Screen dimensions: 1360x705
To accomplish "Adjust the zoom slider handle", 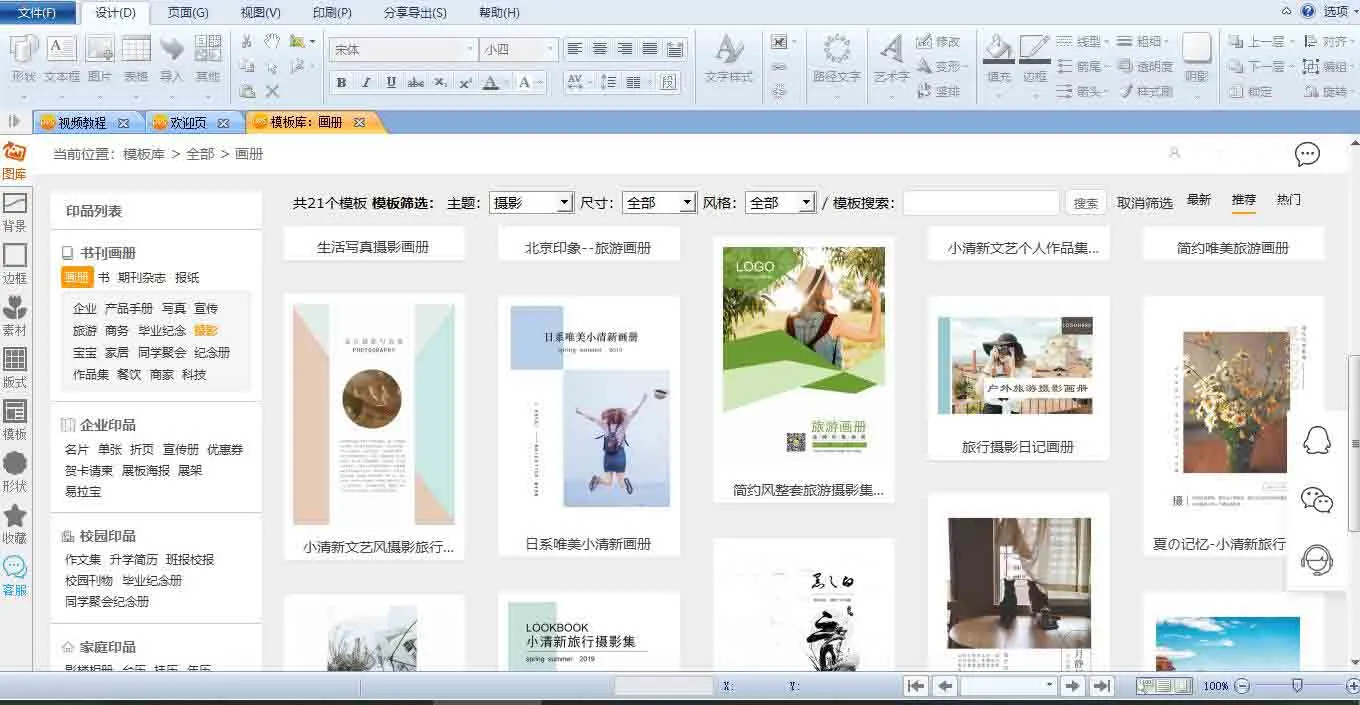I will 1297,686.
